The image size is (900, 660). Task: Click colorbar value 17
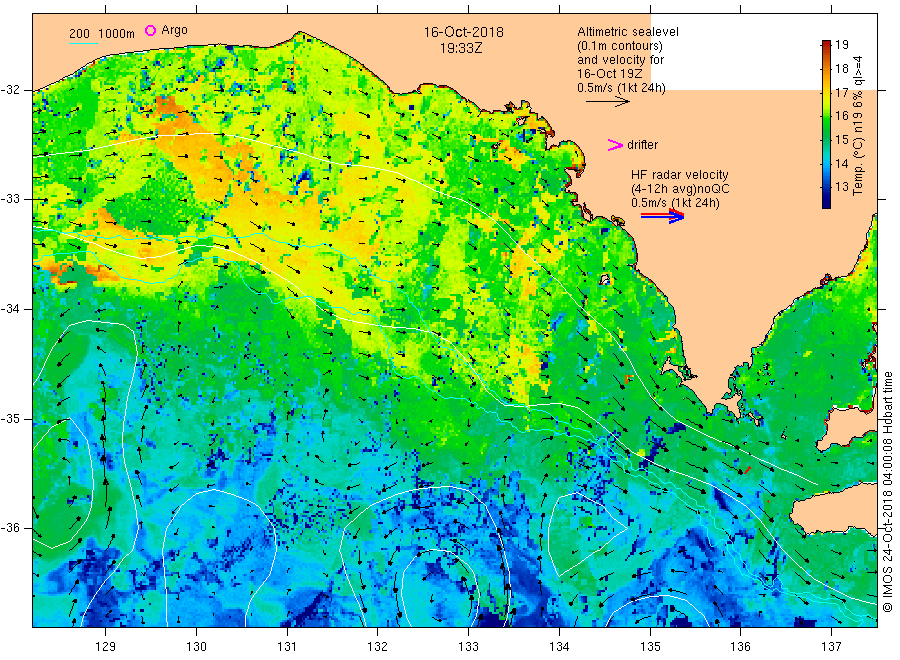[x=841, y=92]
